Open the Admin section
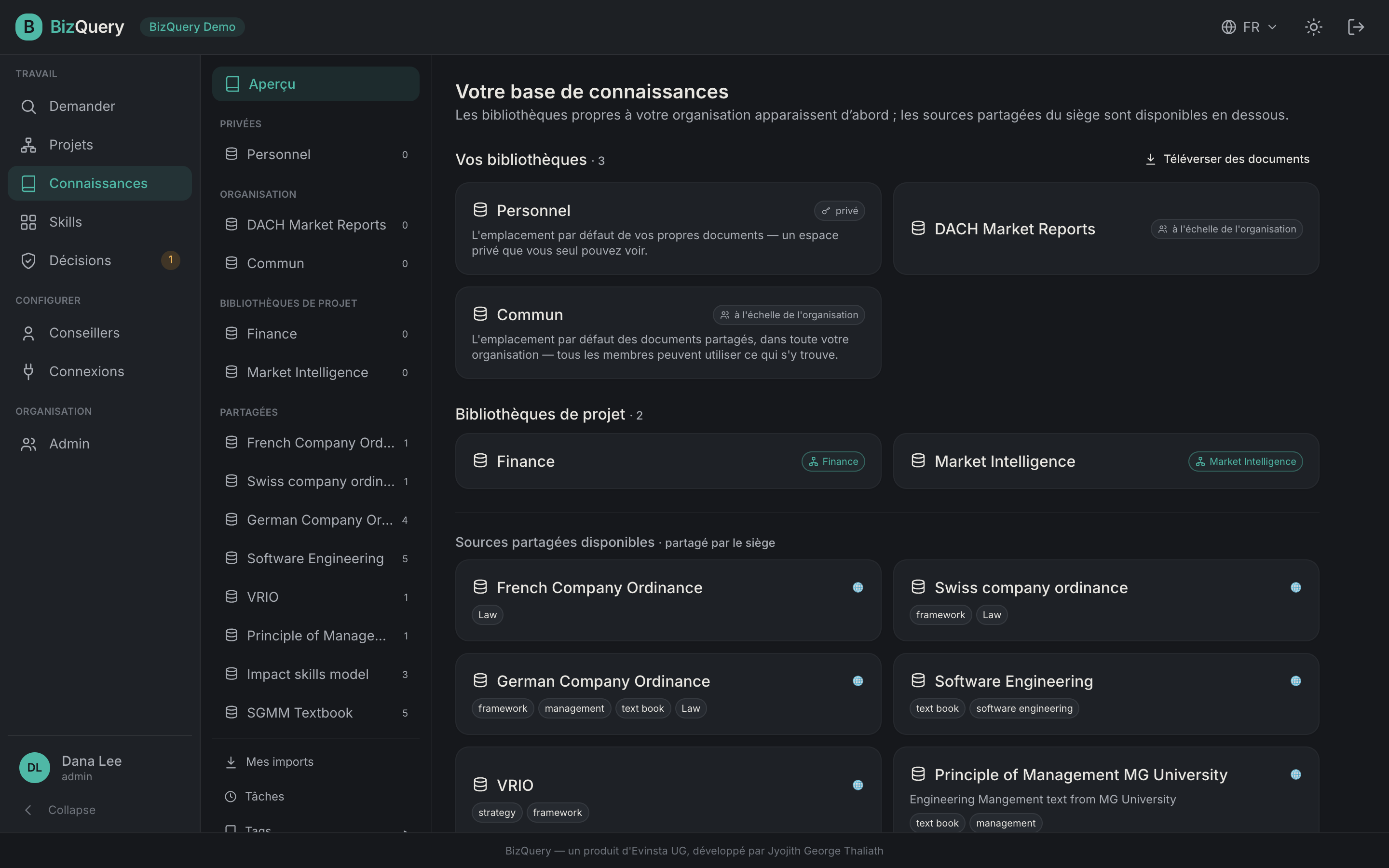 100,444
